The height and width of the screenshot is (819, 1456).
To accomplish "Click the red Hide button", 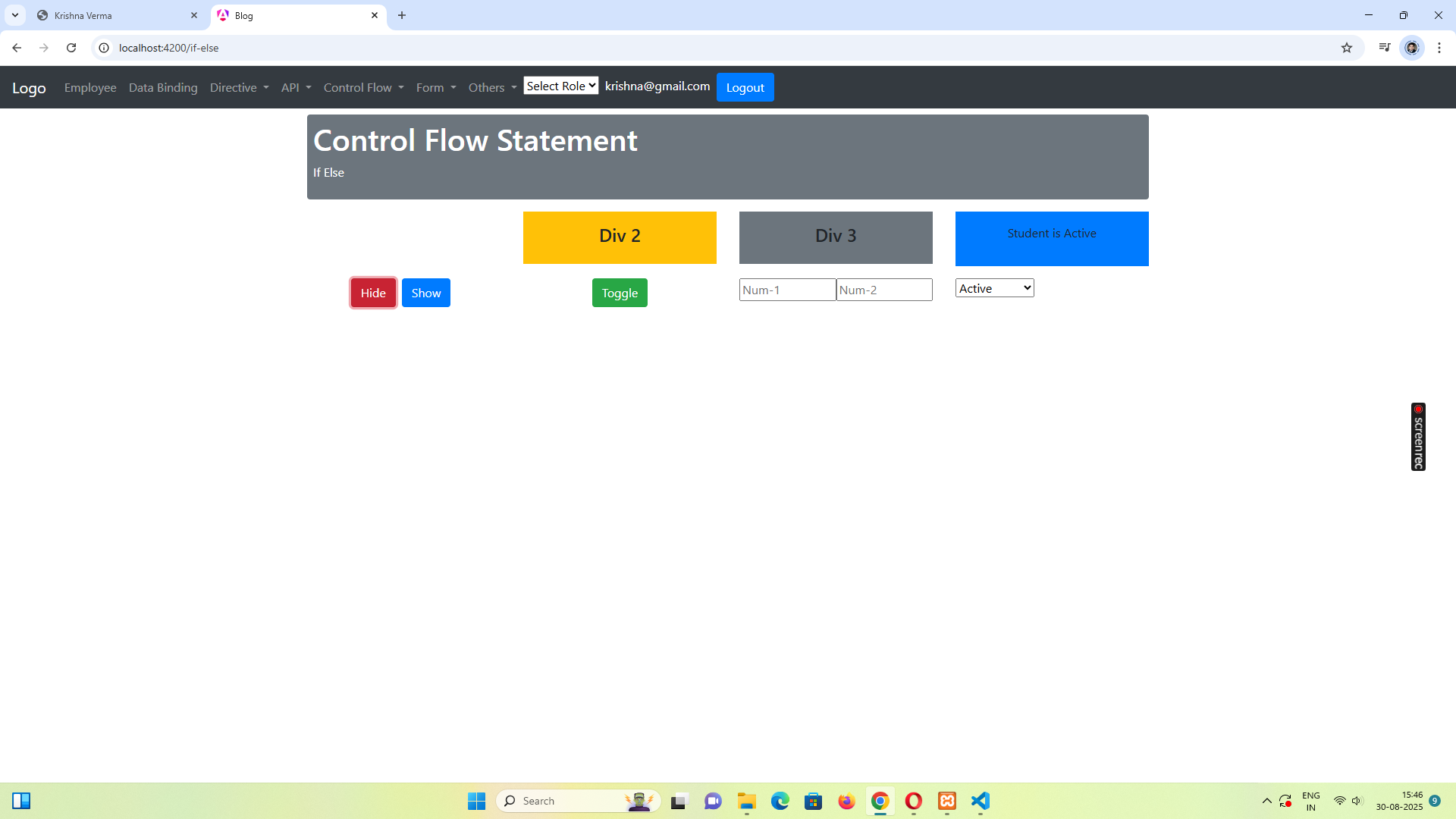I will (x=373, y=293).
